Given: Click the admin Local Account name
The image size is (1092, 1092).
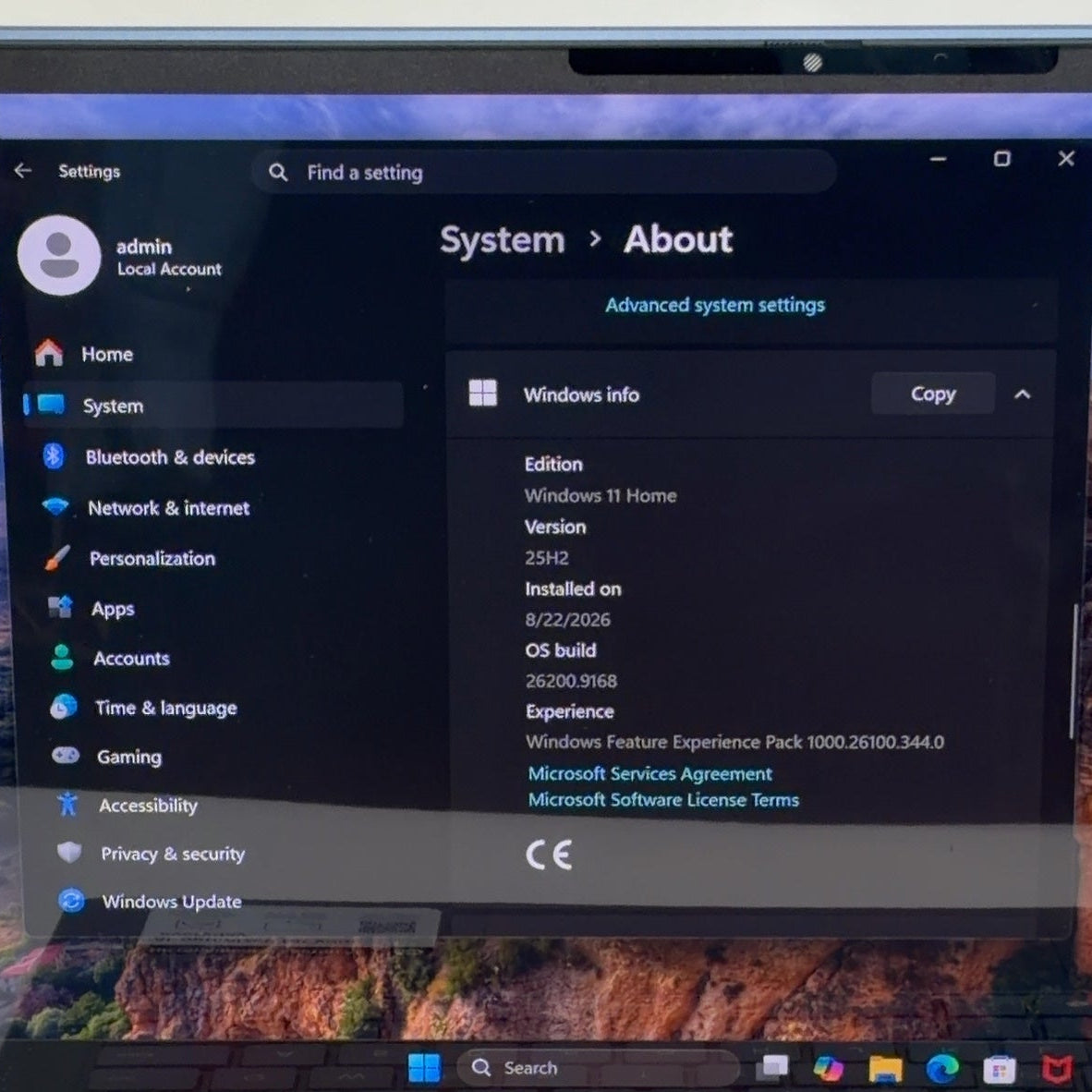Looking at the screenshot, I should (168, 257).
